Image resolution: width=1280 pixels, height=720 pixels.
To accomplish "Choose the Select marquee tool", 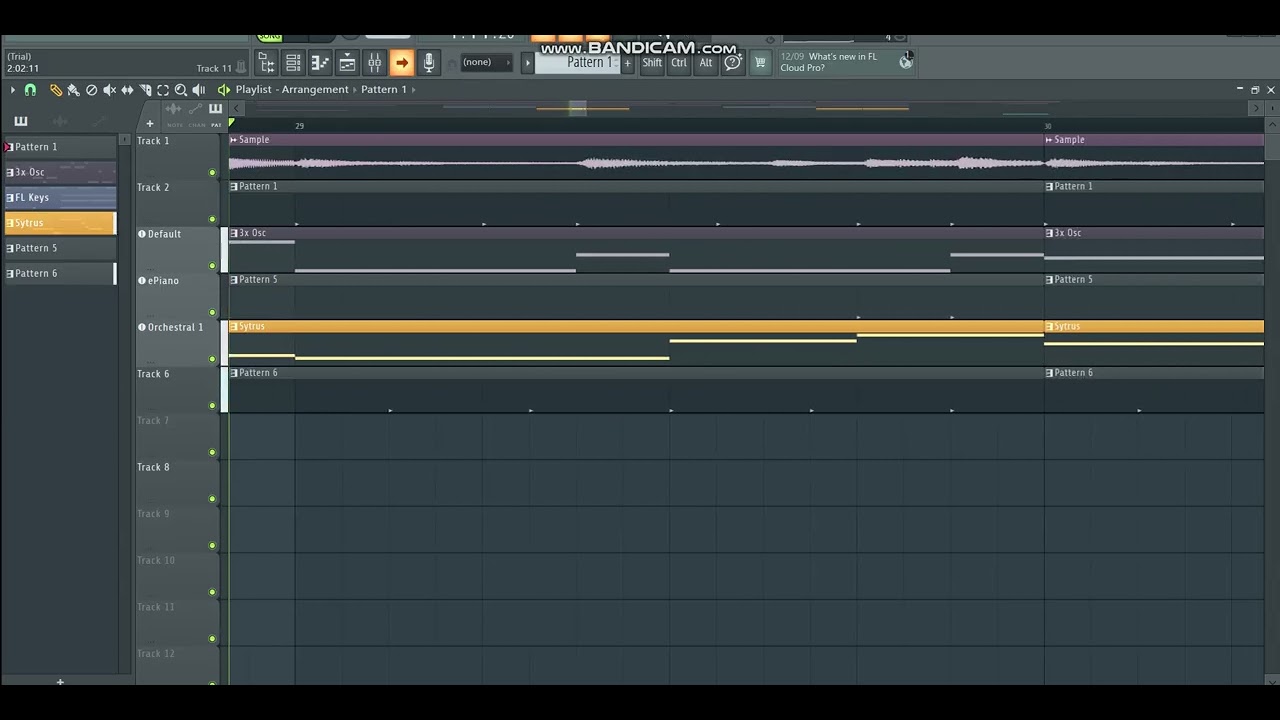I will click(x=163, y=90).
